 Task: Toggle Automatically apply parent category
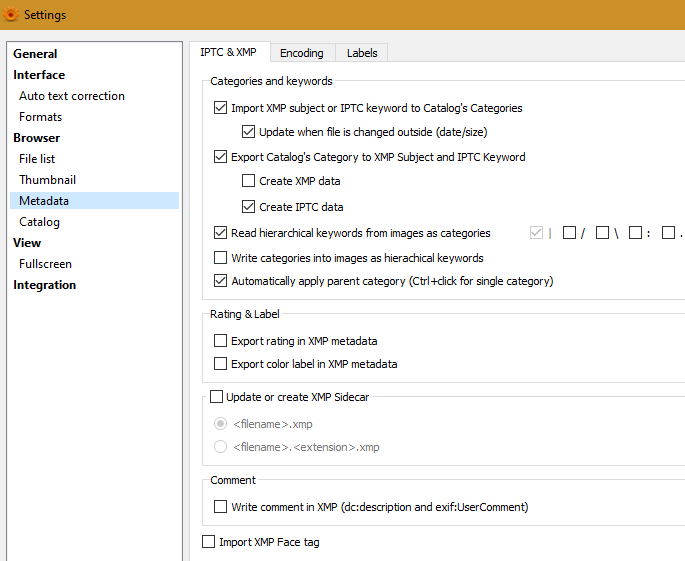pos(221,282)
